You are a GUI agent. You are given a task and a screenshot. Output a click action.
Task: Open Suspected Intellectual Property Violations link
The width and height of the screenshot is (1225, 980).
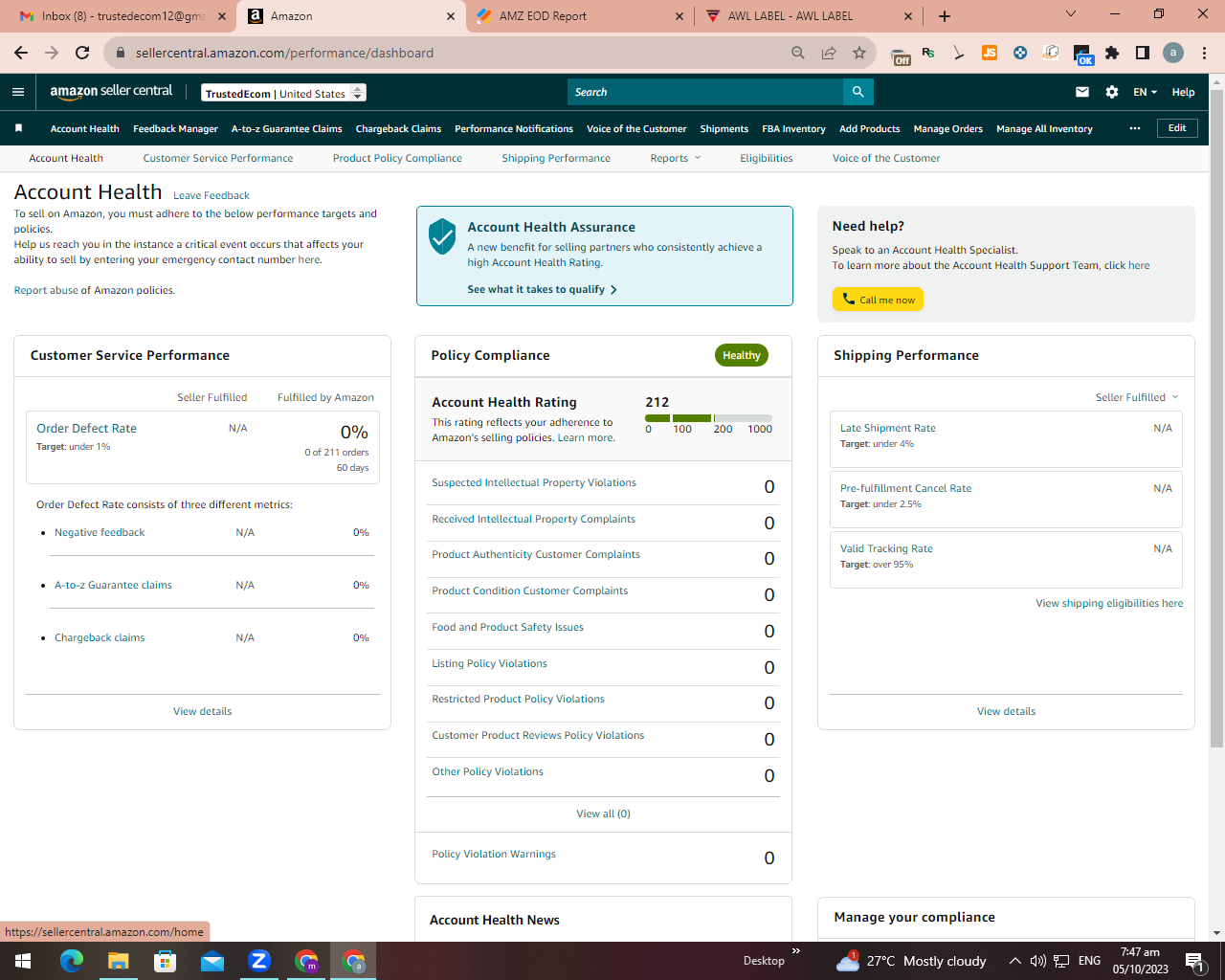(x=534, y=482)
